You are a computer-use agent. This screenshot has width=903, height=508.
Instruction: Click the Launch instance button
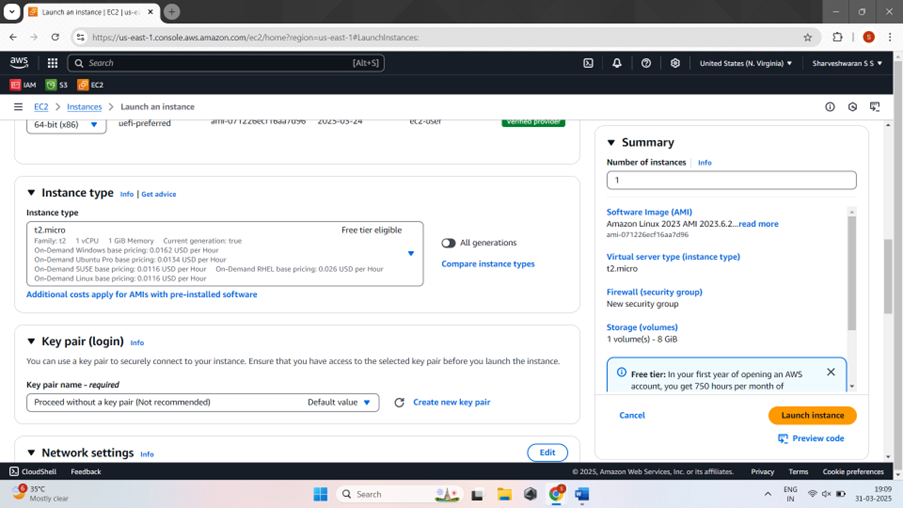[x=812, y=415]
